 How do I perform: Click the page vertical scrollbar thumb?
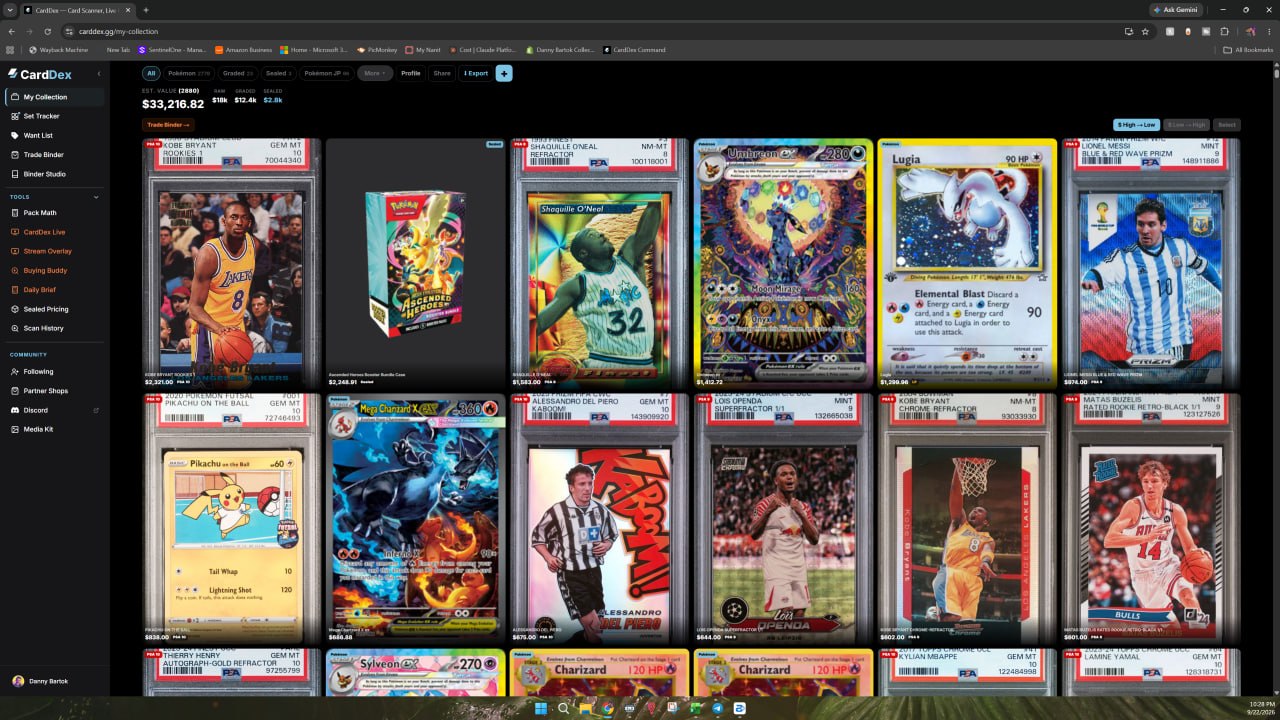pyautogui.click(x=1276, y=72)
